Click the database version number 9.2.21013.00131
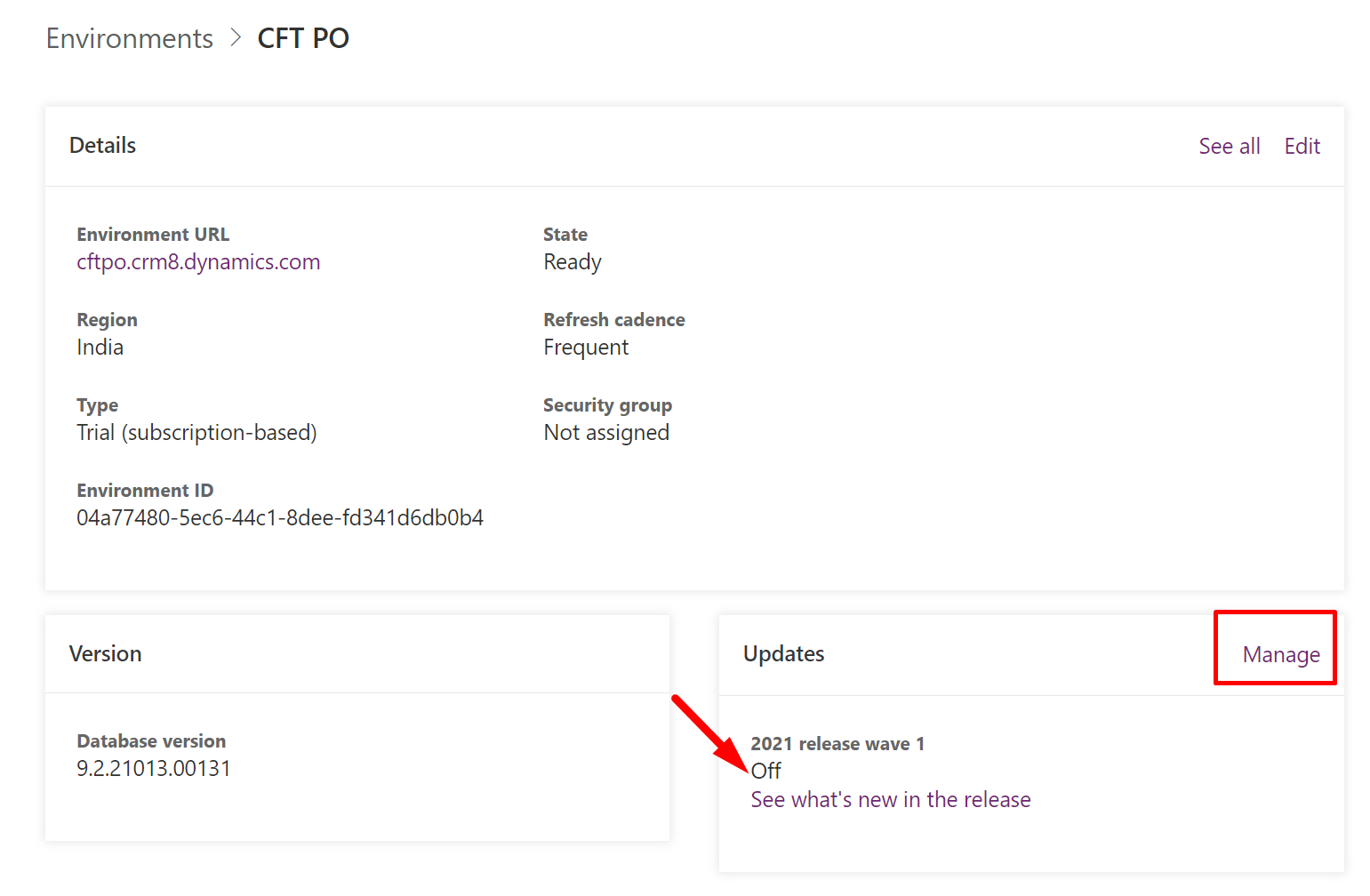1370x896 pixels. tap(154, 769)
